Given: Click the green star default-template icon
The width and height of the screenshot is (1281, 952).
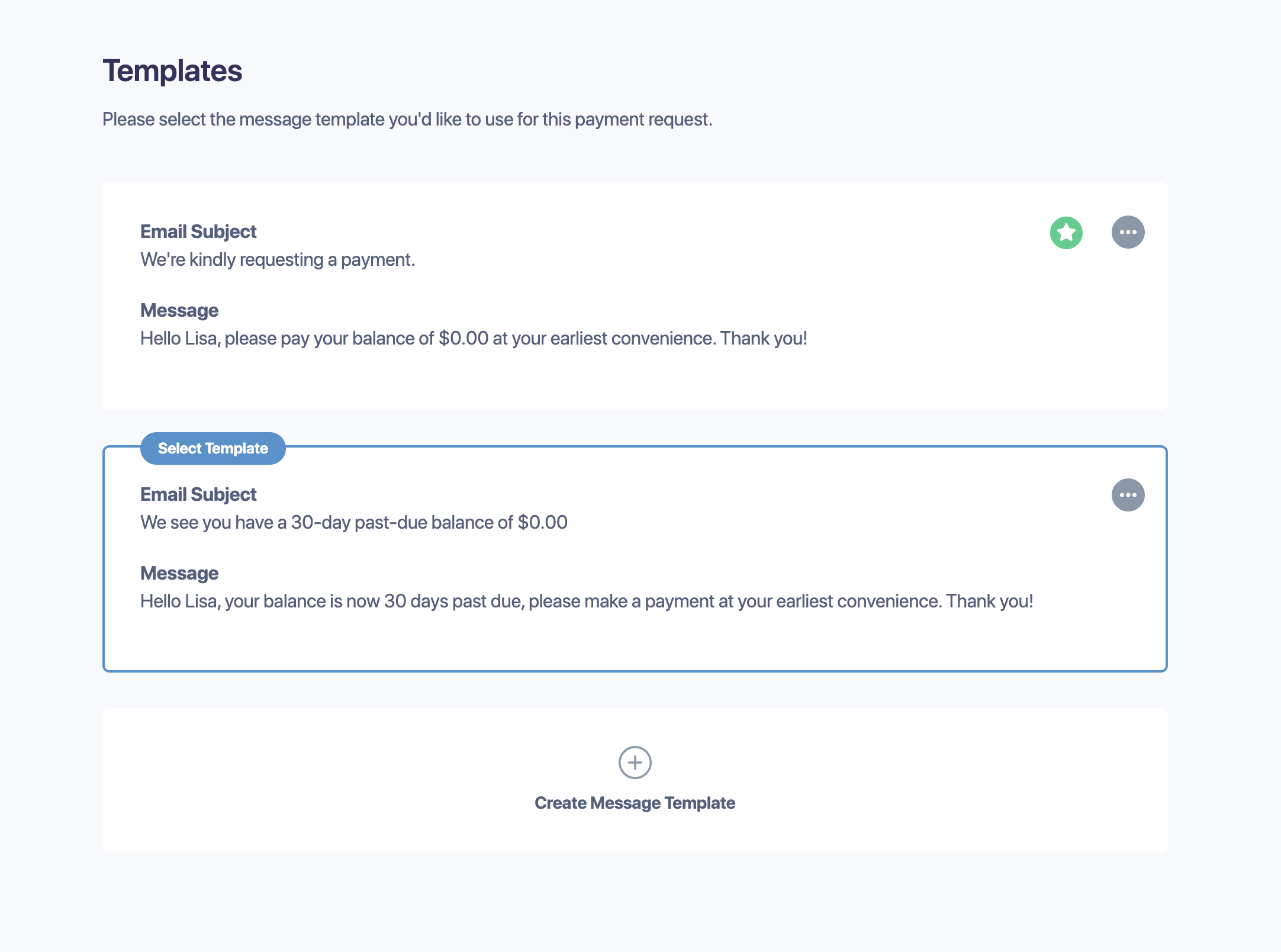Looking at the screenshot, I should click(1066, 232).
